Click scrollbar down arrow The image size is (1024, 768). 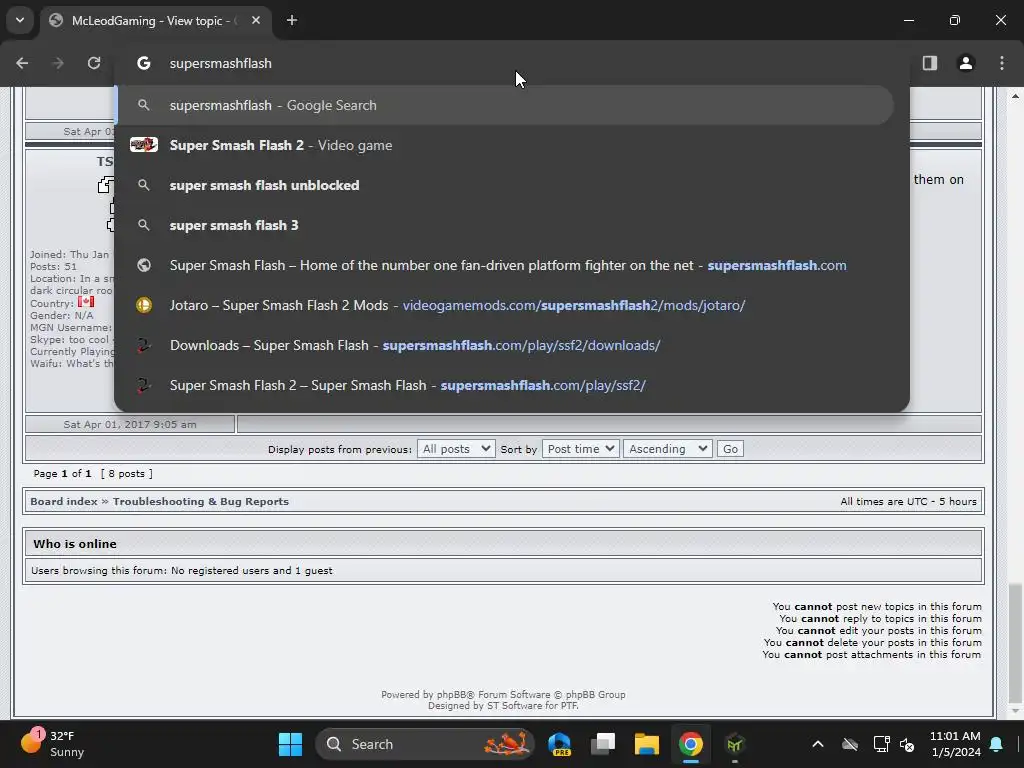point(1015,711)
